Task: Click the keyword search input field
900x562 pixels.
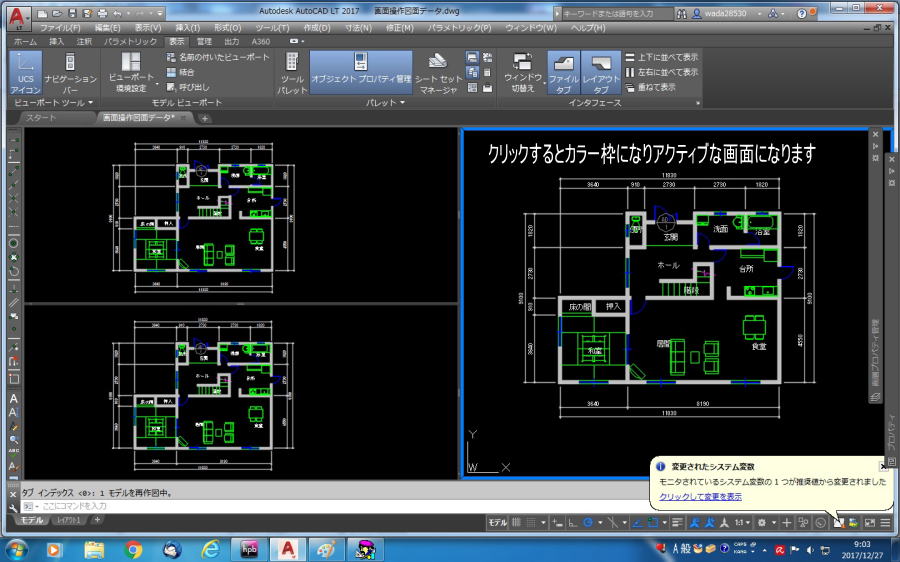Action: tap(617, 13)
